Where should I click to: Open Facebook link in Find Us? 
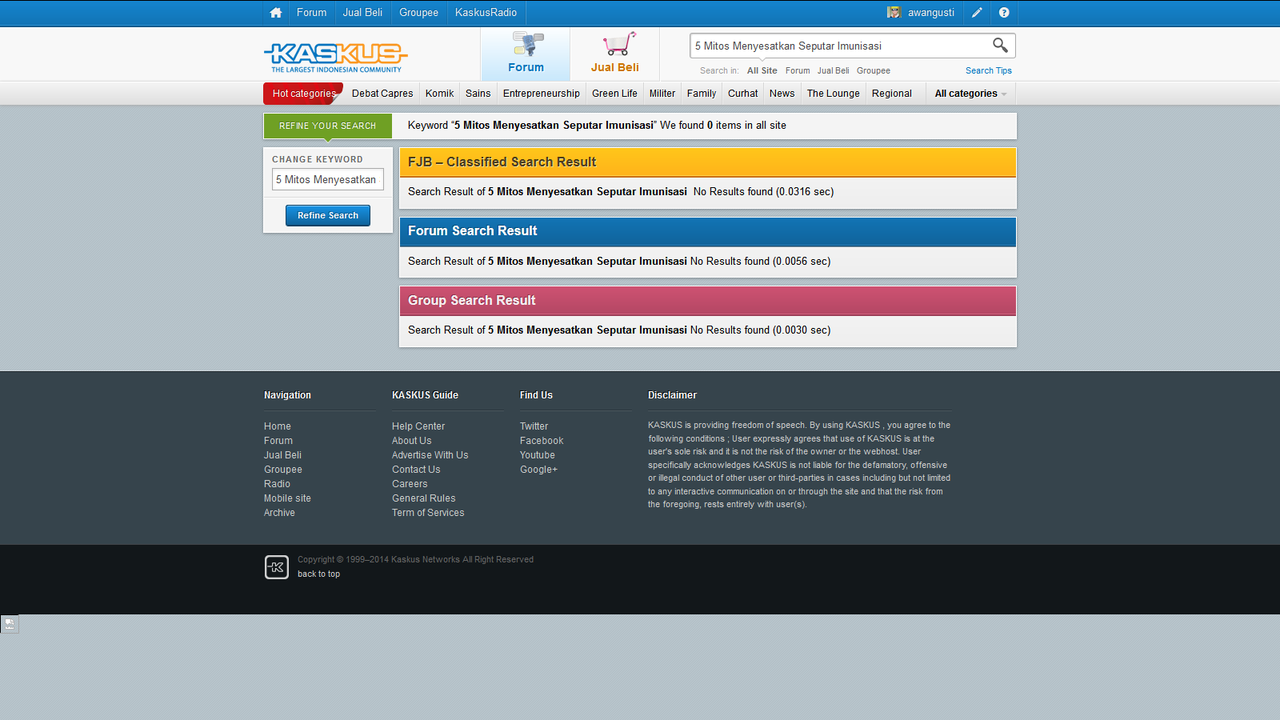542,441
